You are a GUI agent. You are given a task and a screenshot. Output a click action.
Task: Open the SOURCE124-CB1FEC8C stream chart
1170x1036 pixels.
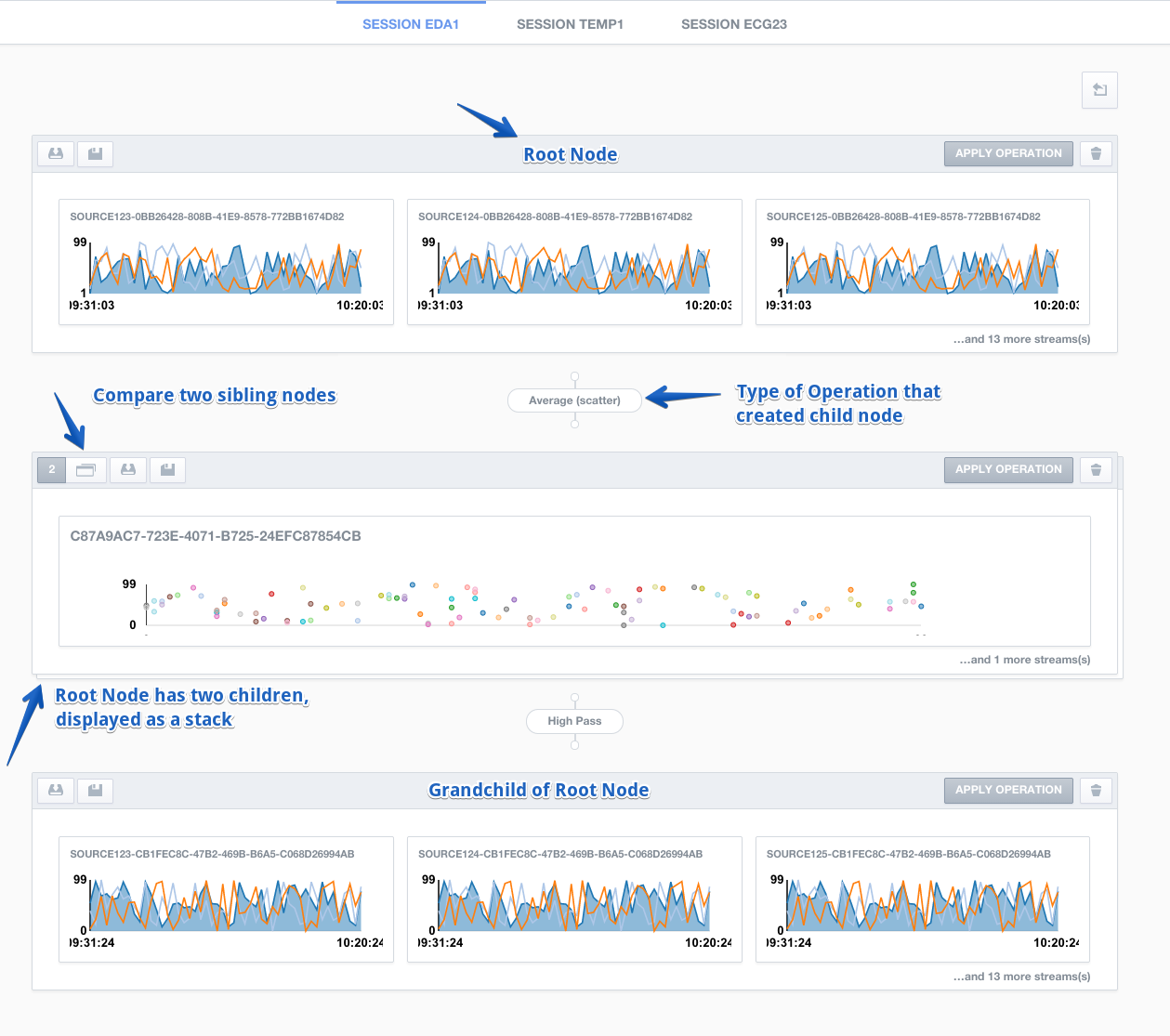pos(574,899)
